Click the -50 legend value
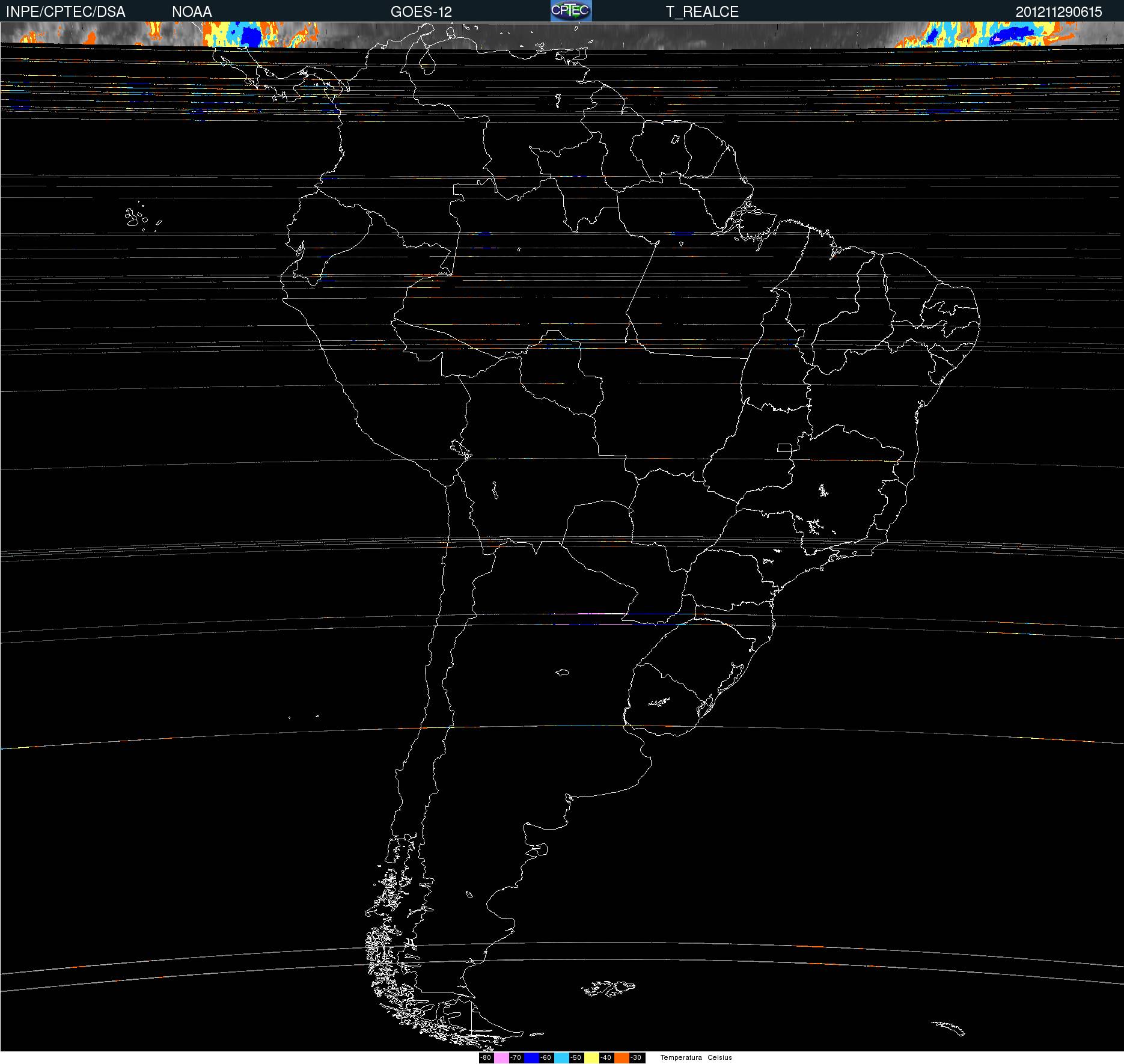The image size is (1124, 1064). (576, 1058)
